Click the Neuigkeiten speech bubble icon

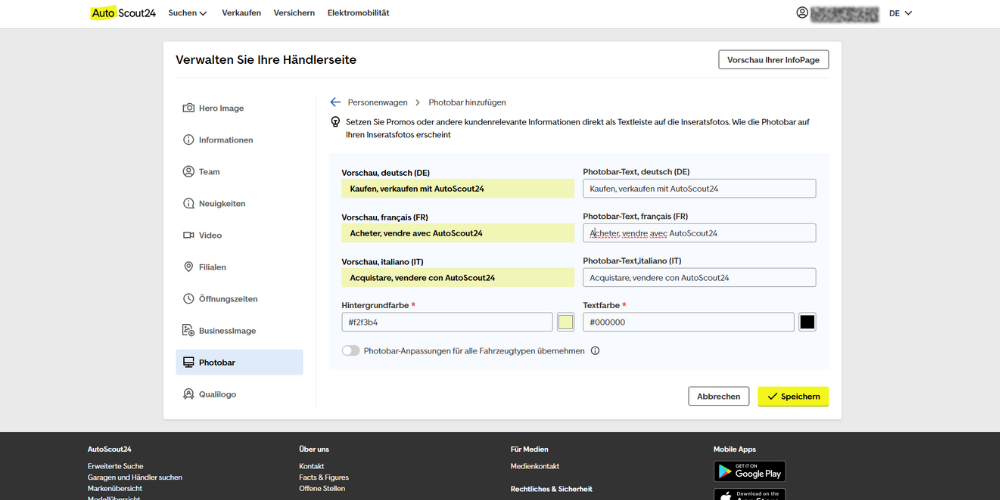tap(188, 203)
